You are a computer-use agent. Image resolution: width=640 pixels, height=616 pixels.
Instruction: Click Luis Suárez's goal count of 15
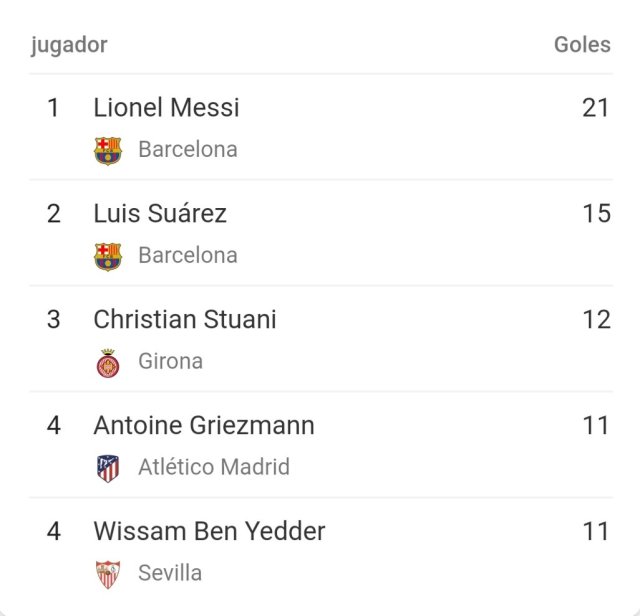pyautogui.click(x=595, y=213)
